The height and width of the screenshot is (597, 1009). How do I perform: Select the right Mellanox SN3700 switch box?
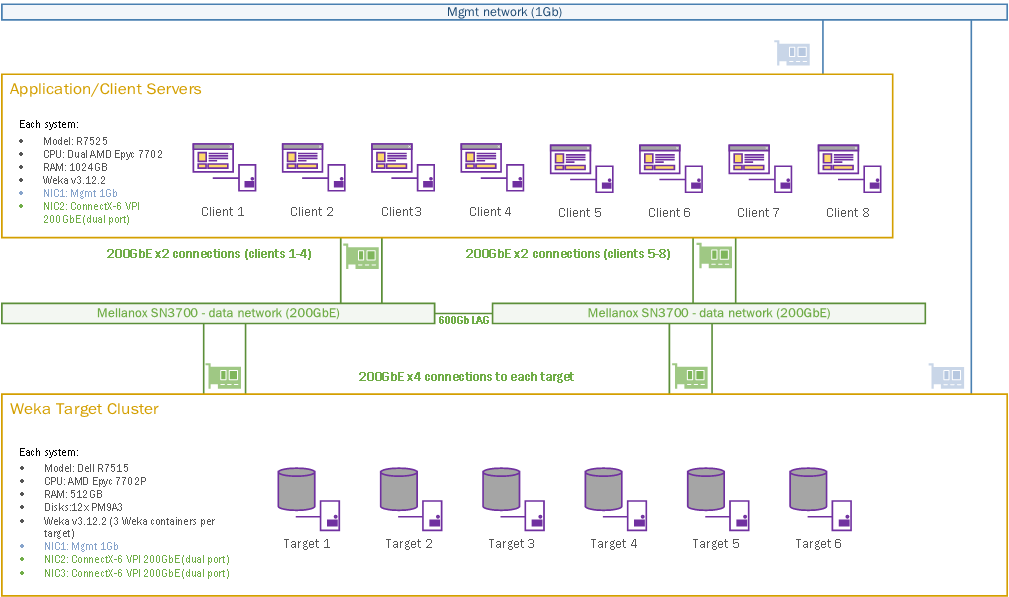click(x=708, y=313)
